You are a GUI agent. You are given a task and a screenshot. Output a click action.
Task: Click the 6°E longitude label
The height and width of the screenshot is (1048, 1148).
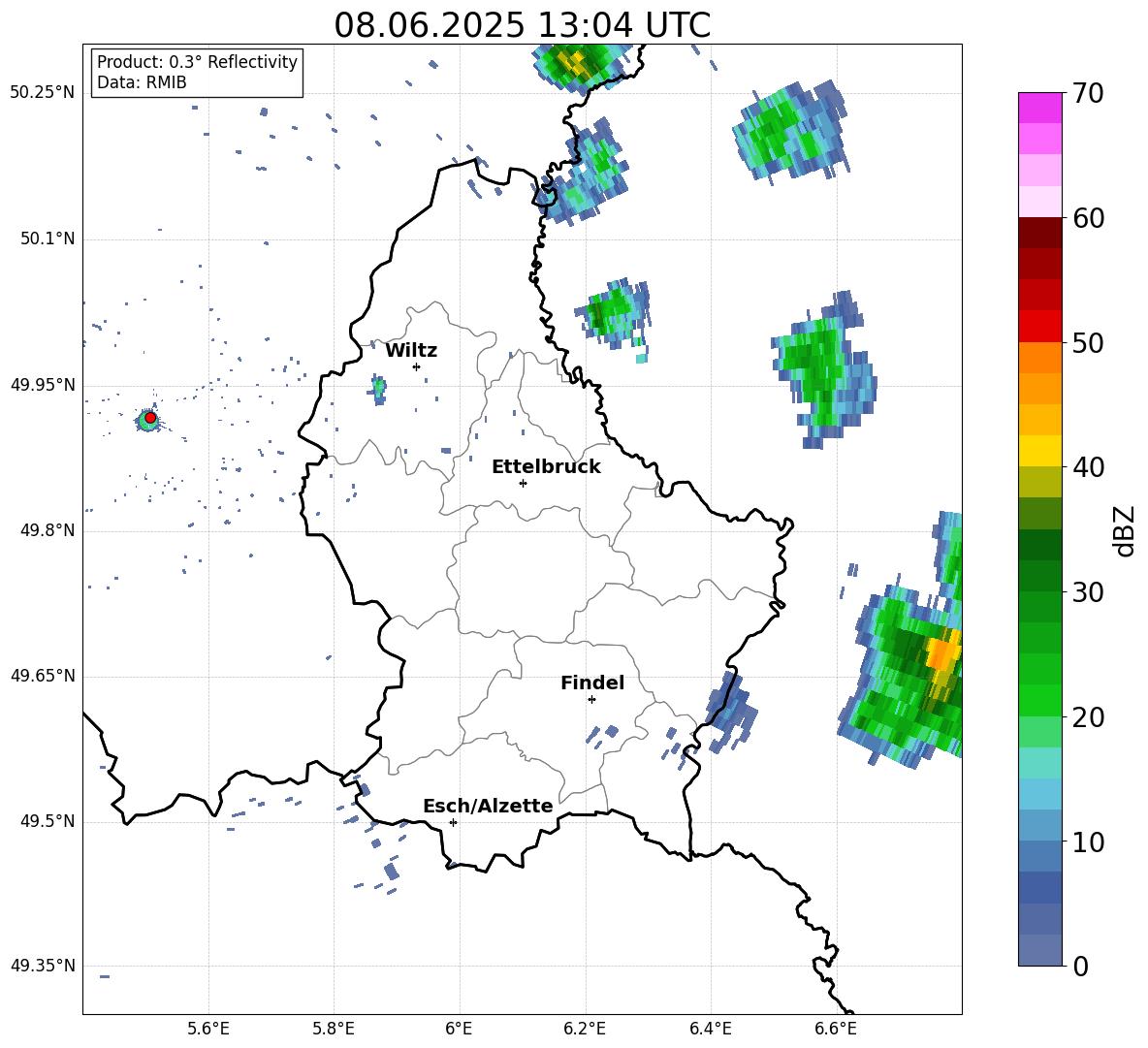click(459, 1029)
